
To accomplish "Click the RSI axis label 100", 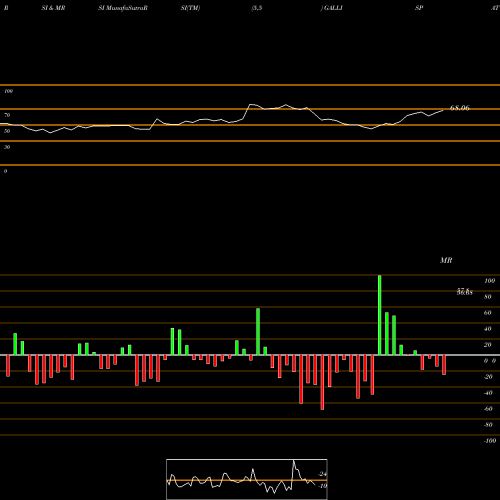I will (8, 91).
